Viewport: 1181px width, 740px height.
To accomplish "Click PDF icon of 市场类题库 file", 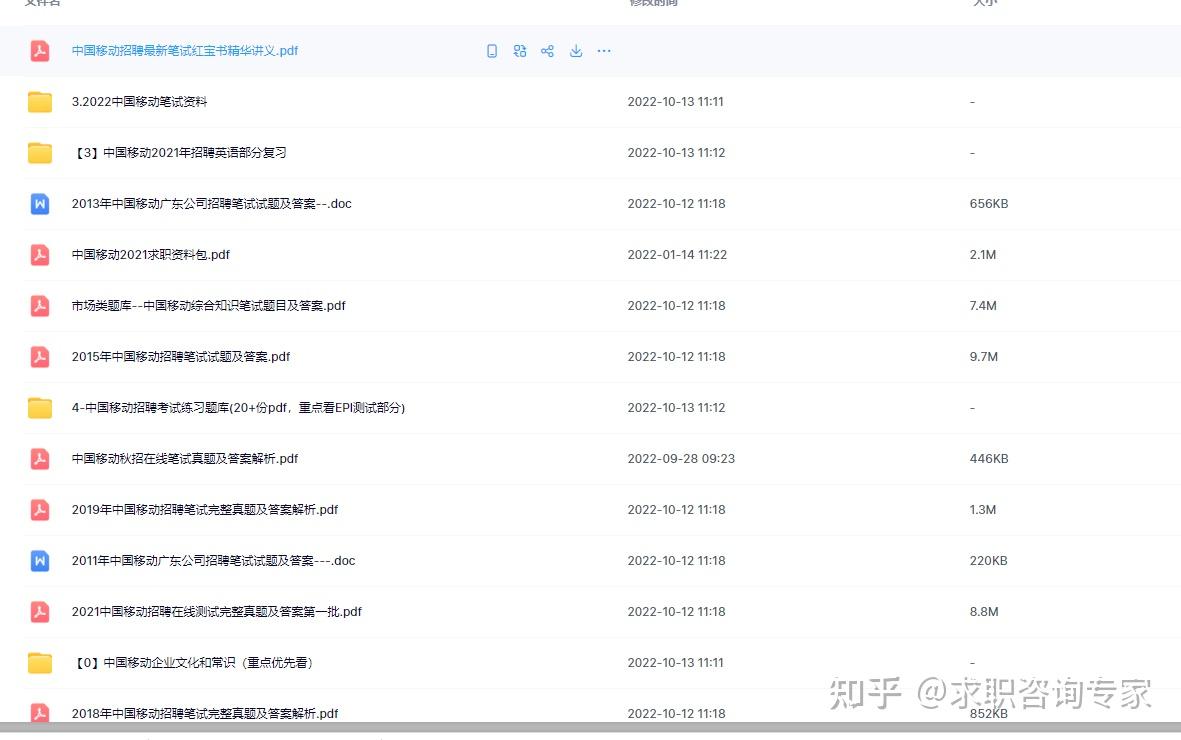I will [x=40, y=306].
